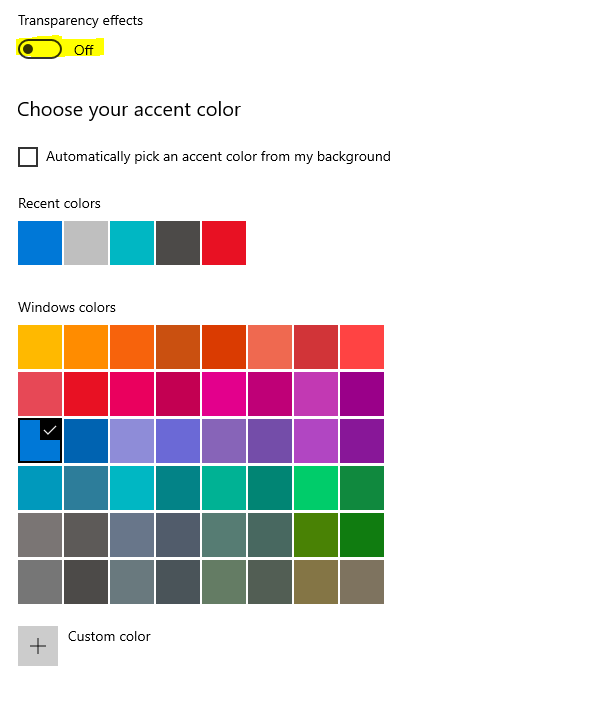Check automatically pick accent color from background
601x701 pixels.
(x=28, y=157)
